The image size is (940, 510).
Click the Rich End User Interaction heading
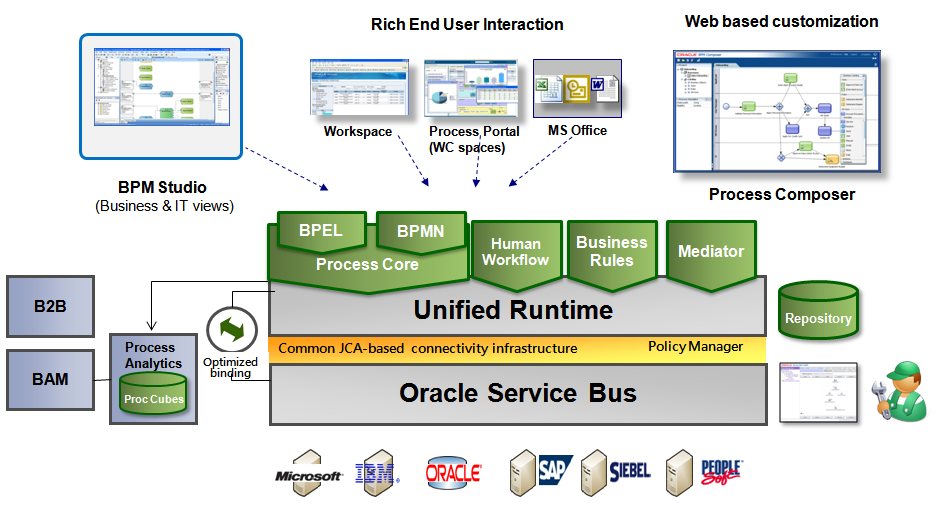click(467, 25)
